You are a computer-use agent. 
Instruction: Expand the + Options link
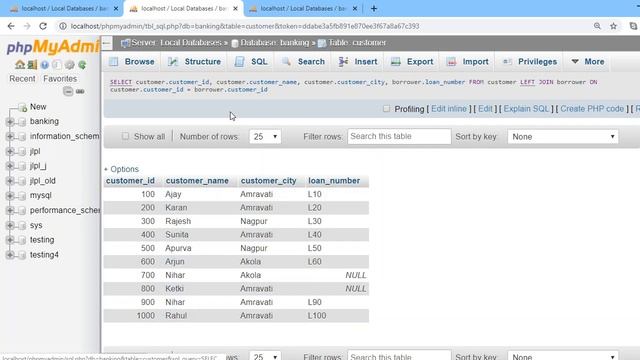[122, 169]
